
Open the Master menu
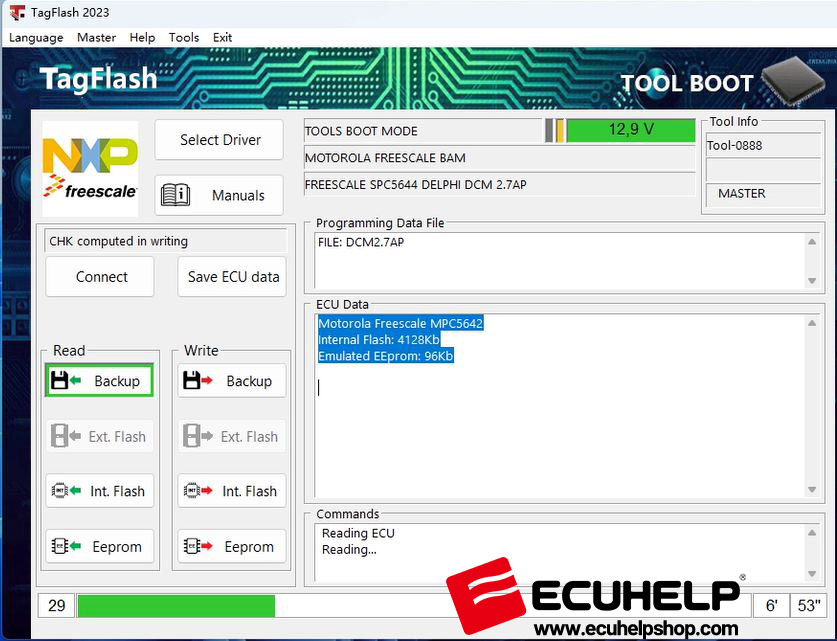click(x=96, y=37)
